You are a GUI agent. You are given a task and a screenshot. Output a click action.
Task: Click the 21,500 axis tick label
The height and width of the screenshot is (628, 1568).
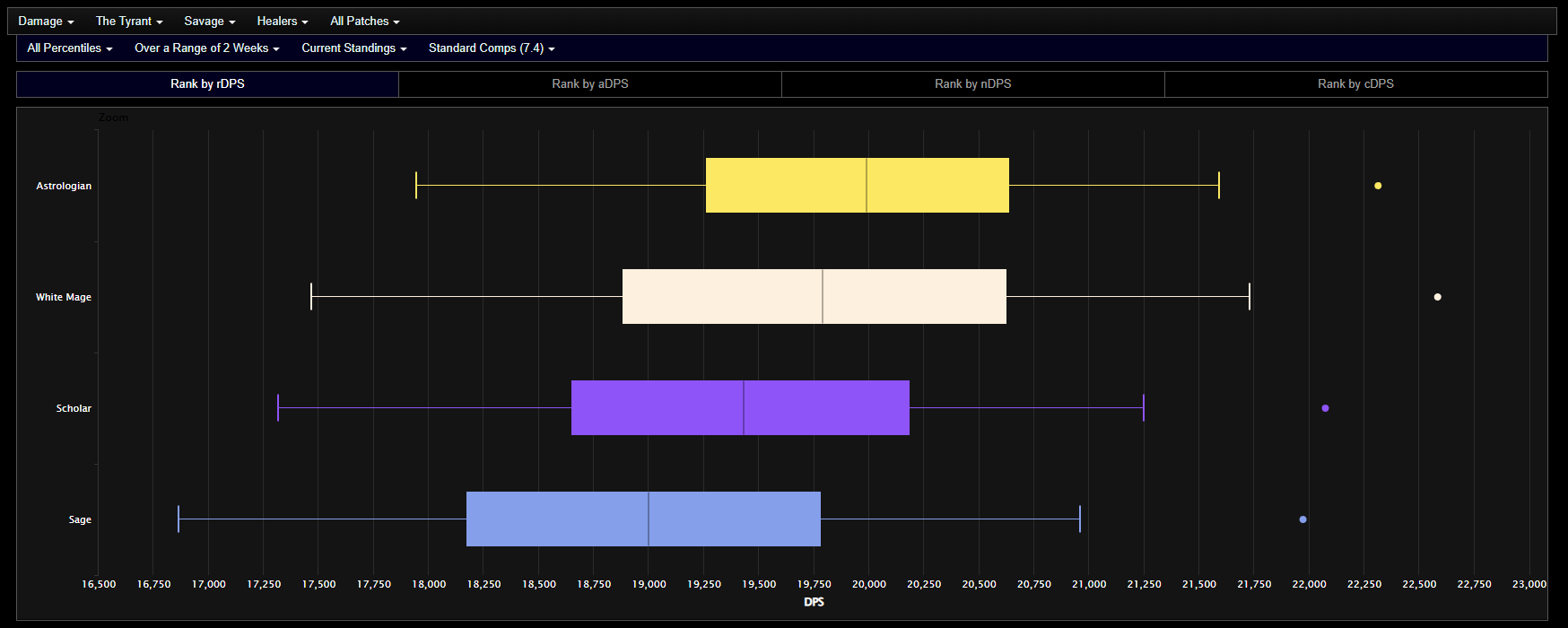coord(1198,584)
